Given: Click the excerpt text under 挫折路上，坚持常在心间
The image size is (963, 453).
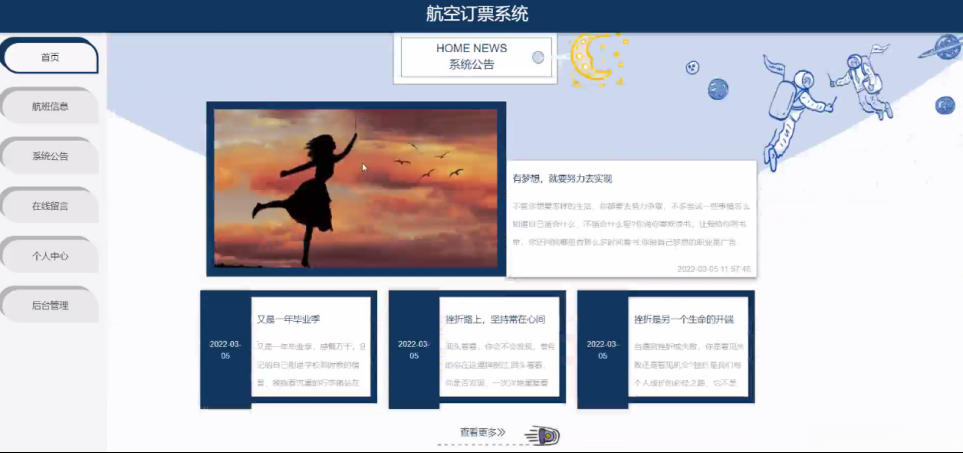Looking at the screenshot, I should (500, 365).
